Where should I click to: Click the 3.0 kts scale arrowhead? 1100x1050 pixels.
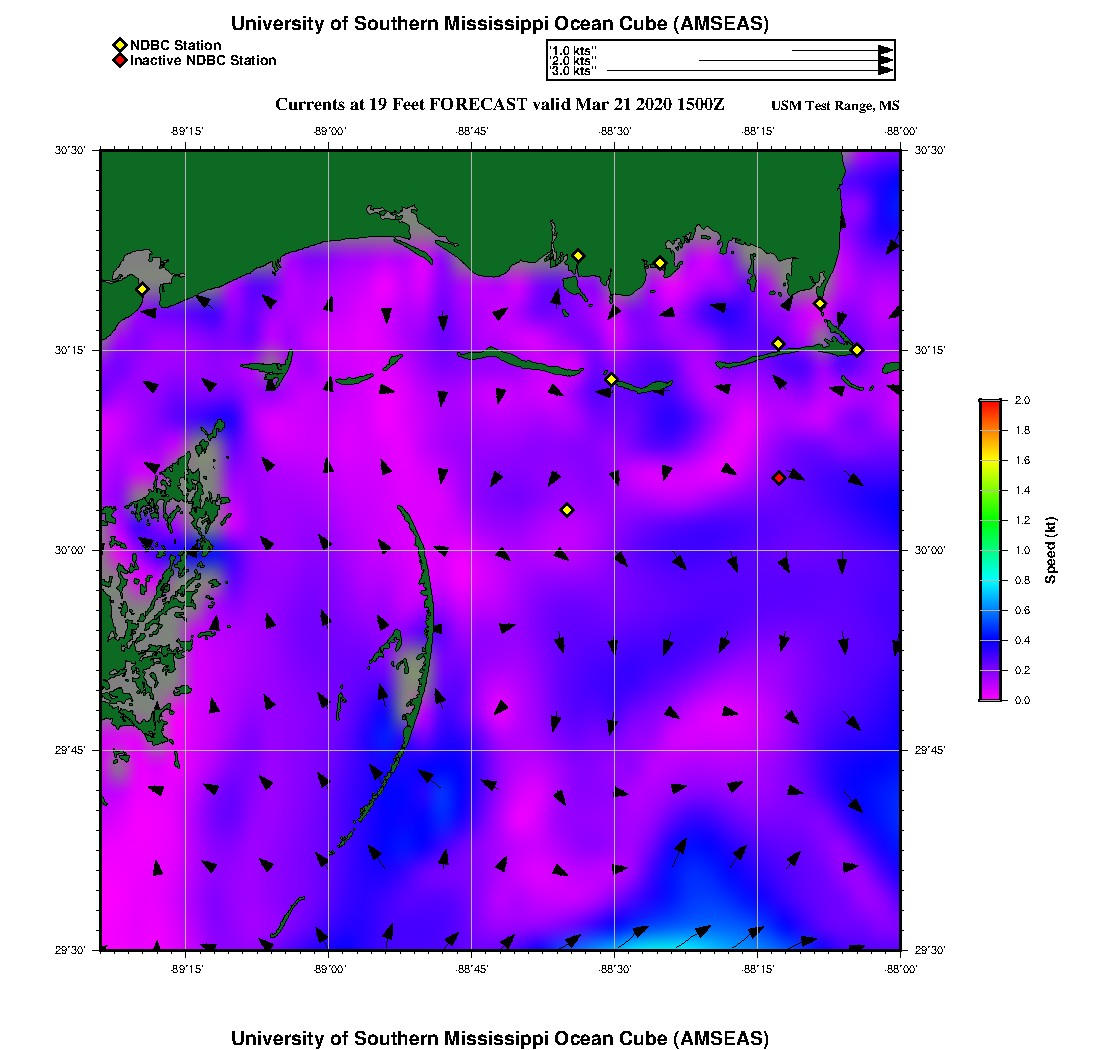(x=885, y=71)
